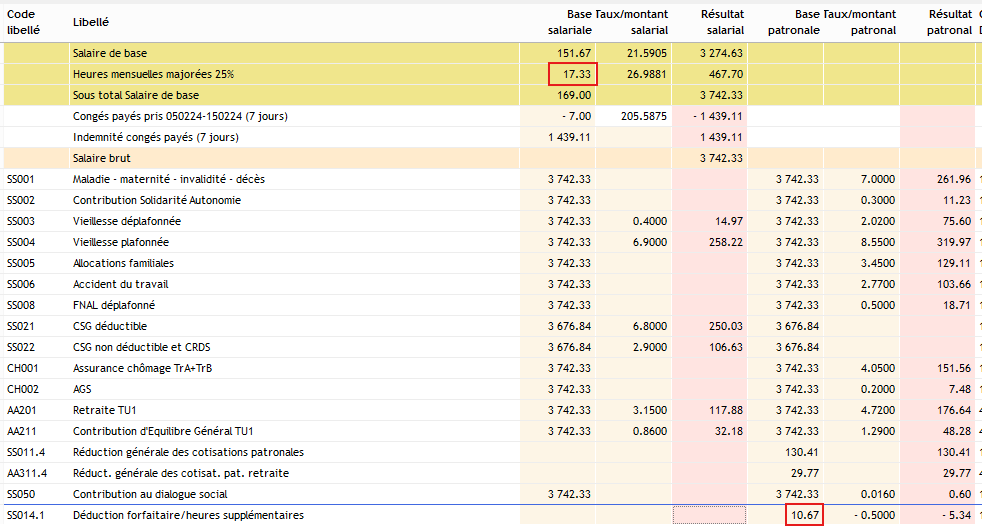Select the "Salaire de base" row label

pos(109,53)
